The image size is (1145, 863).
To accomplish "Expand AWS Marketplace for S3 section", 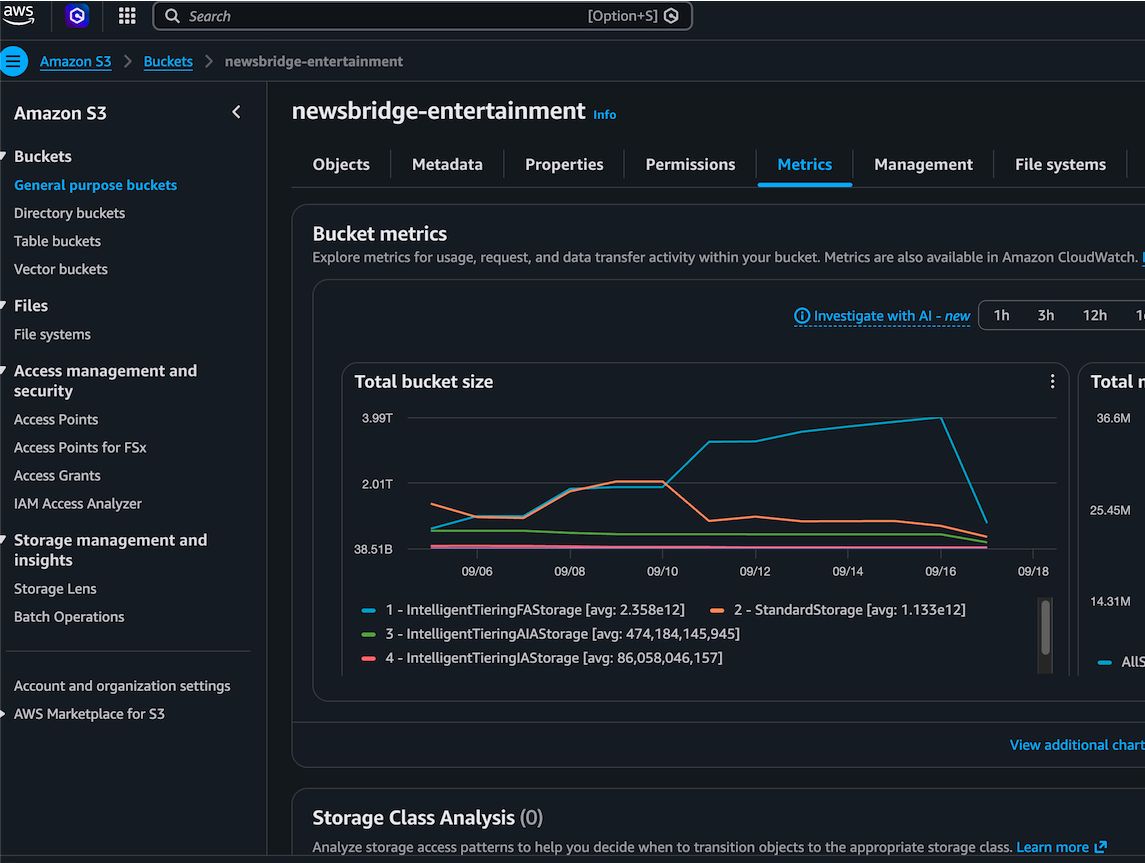I will pyautogui.click(x=4, y=714).
